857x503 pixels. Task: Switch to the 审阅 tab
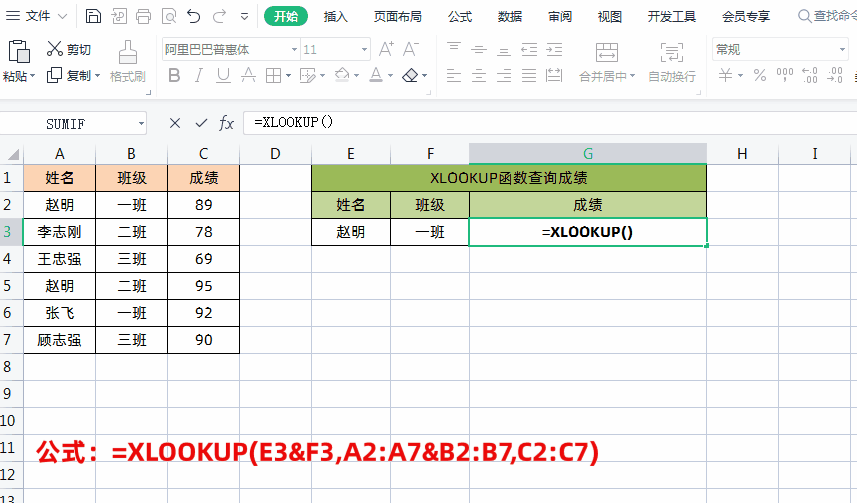coord(560,16)
